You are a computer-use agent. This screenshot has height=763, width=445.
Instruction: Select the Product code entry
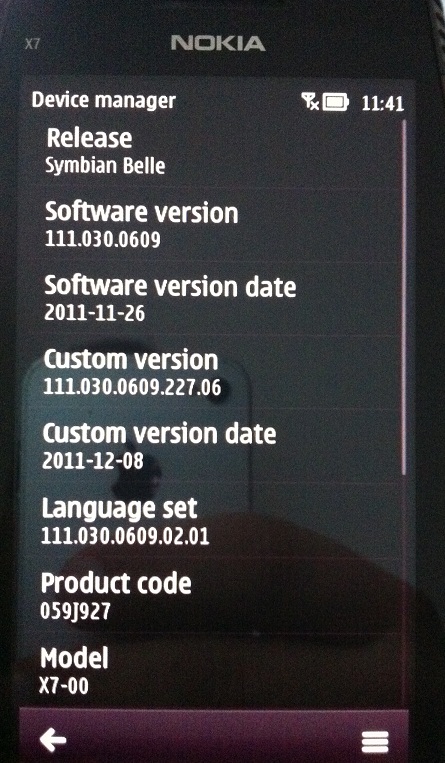pos(212,596)
